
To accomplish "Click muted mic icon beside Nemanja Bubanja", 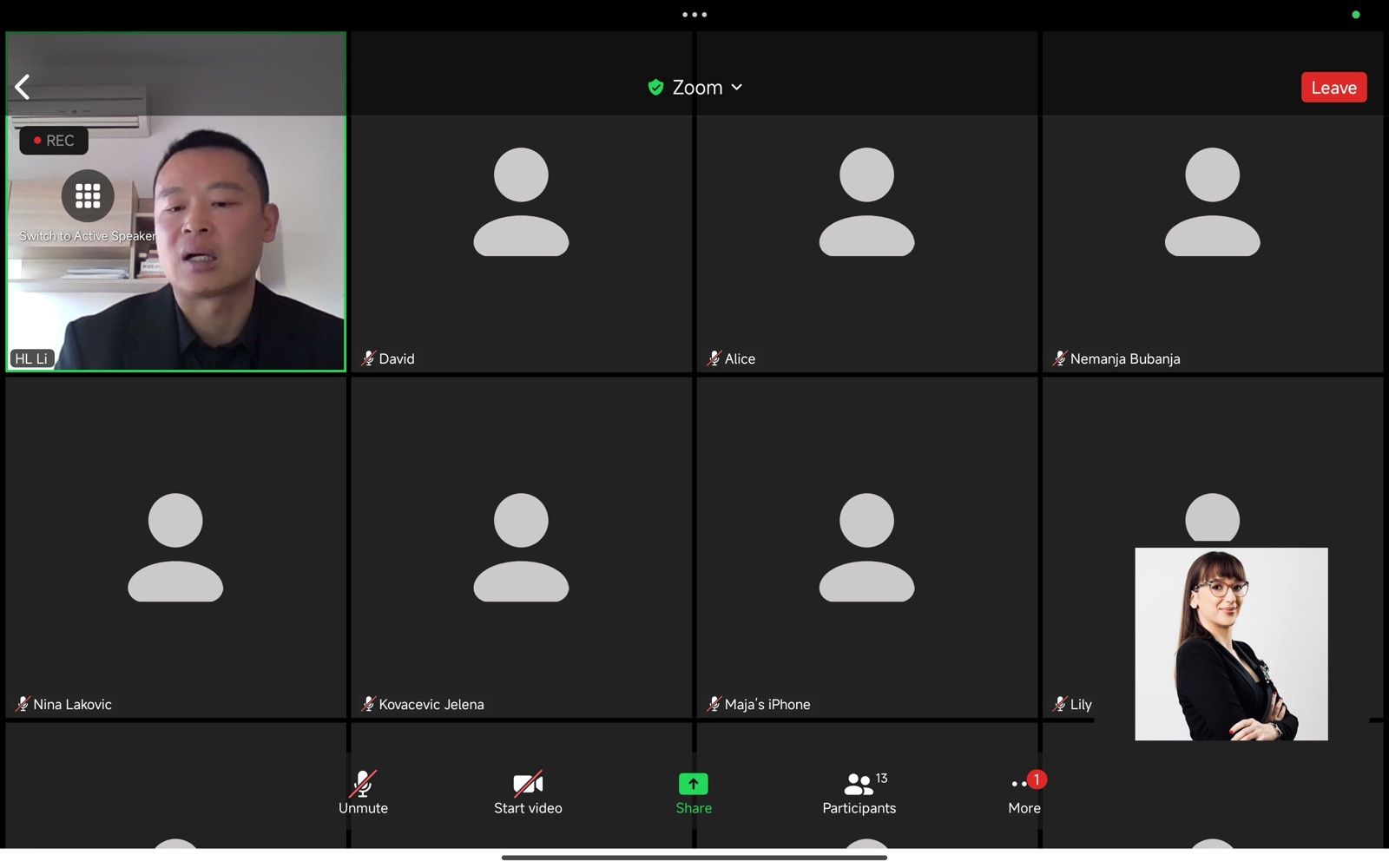I will (1059, 358).
